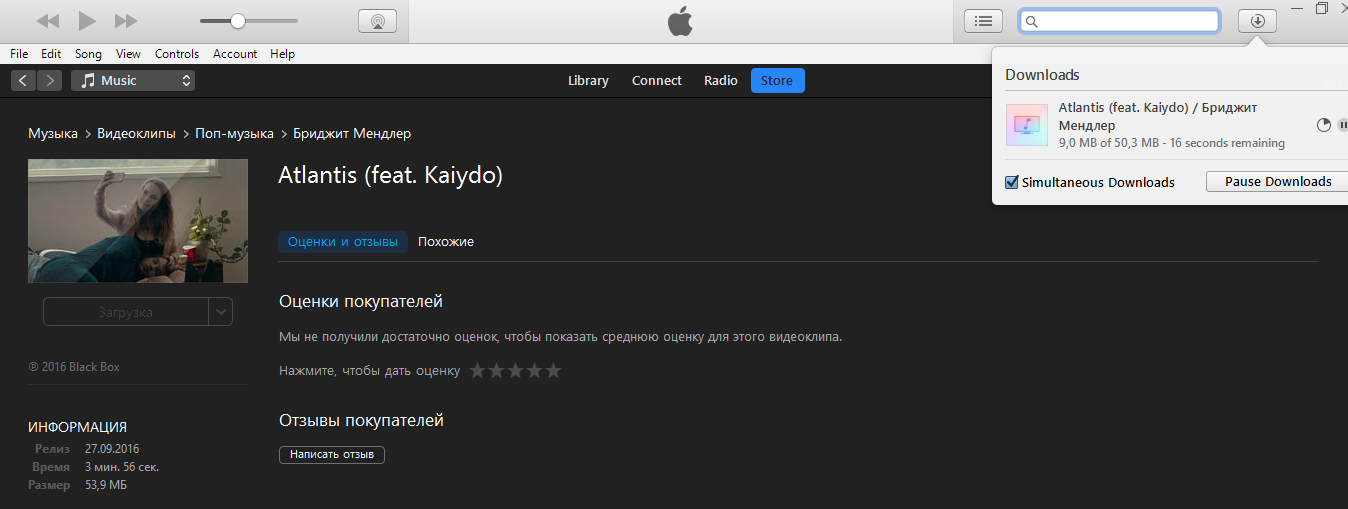1348x509 pixels.
Task: Click the play button
Action: 87,21
